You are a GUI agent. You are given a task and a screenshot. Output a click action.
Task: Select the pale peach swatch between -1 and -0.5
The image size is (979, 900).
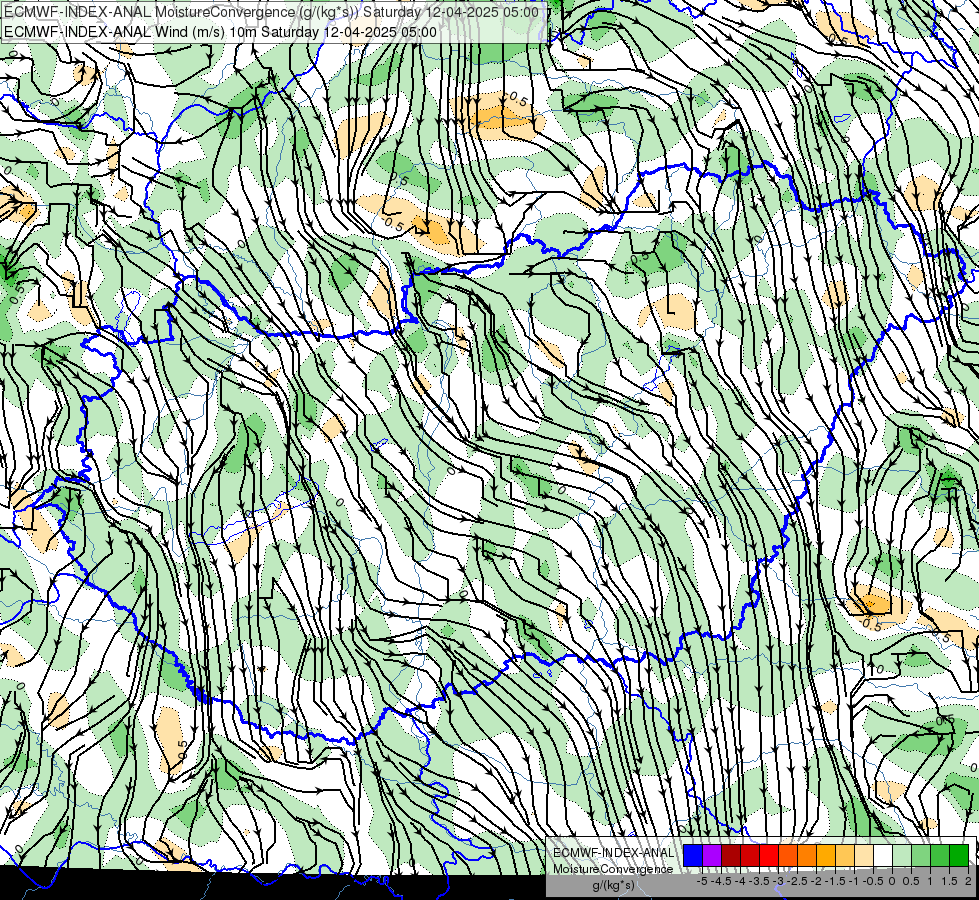coord(864,855)
